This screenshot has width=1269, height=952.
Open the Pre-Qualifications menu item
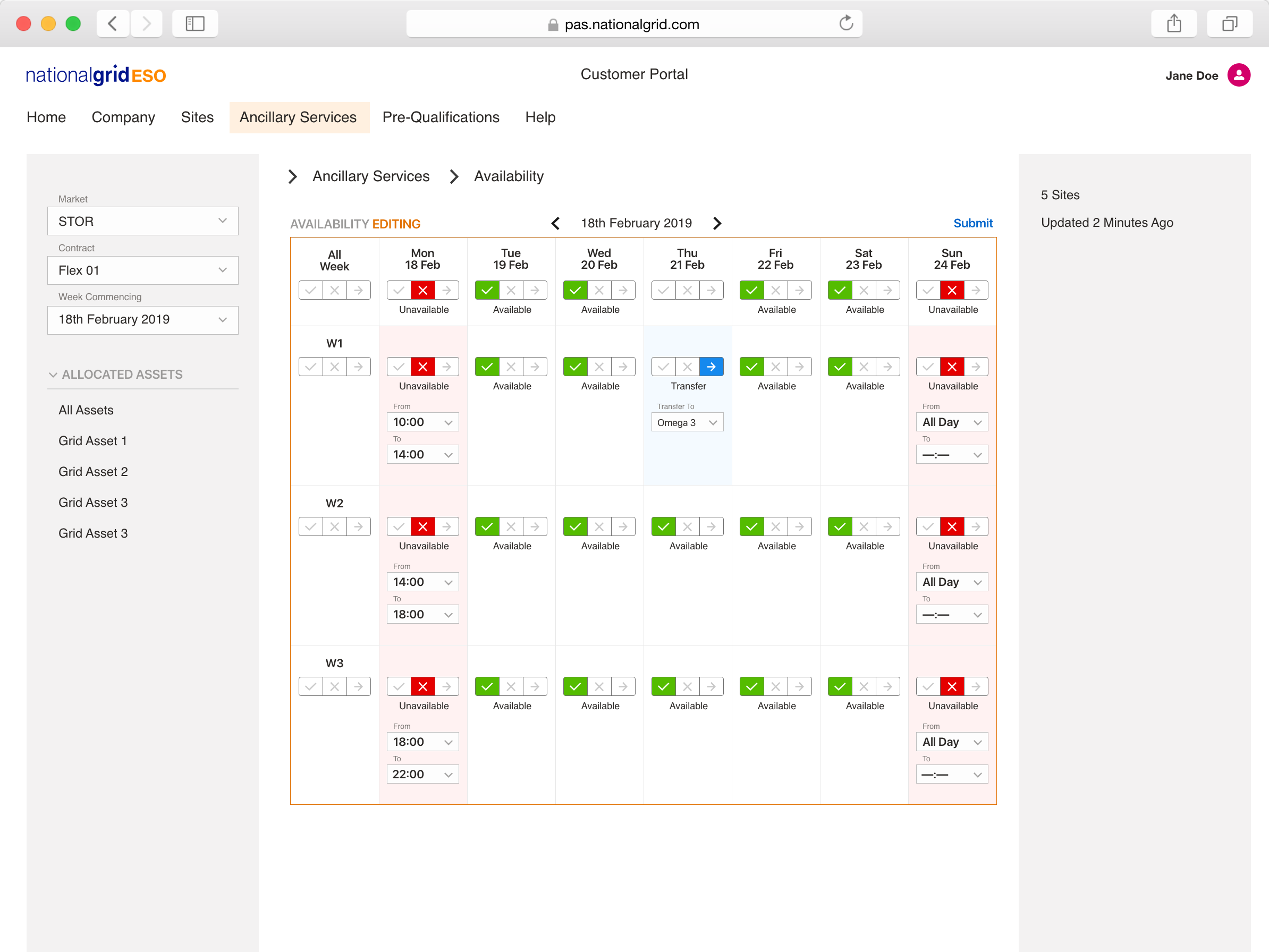[441, 117]
